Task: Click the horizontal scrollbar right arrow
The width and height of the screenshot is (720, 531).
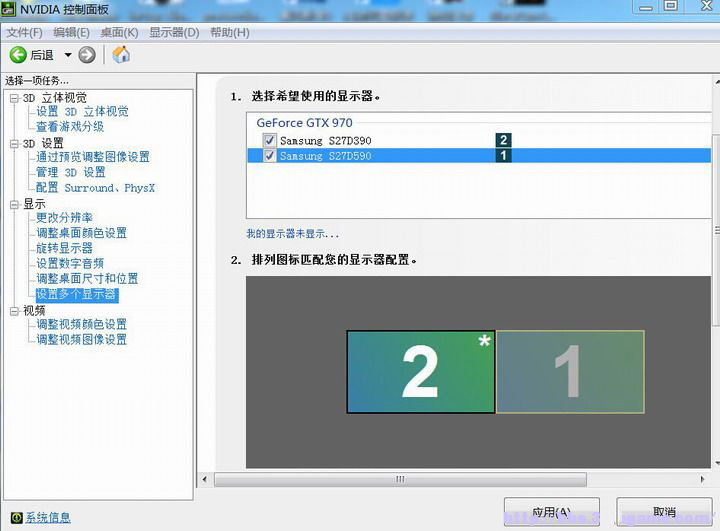Action: point(702,479)
